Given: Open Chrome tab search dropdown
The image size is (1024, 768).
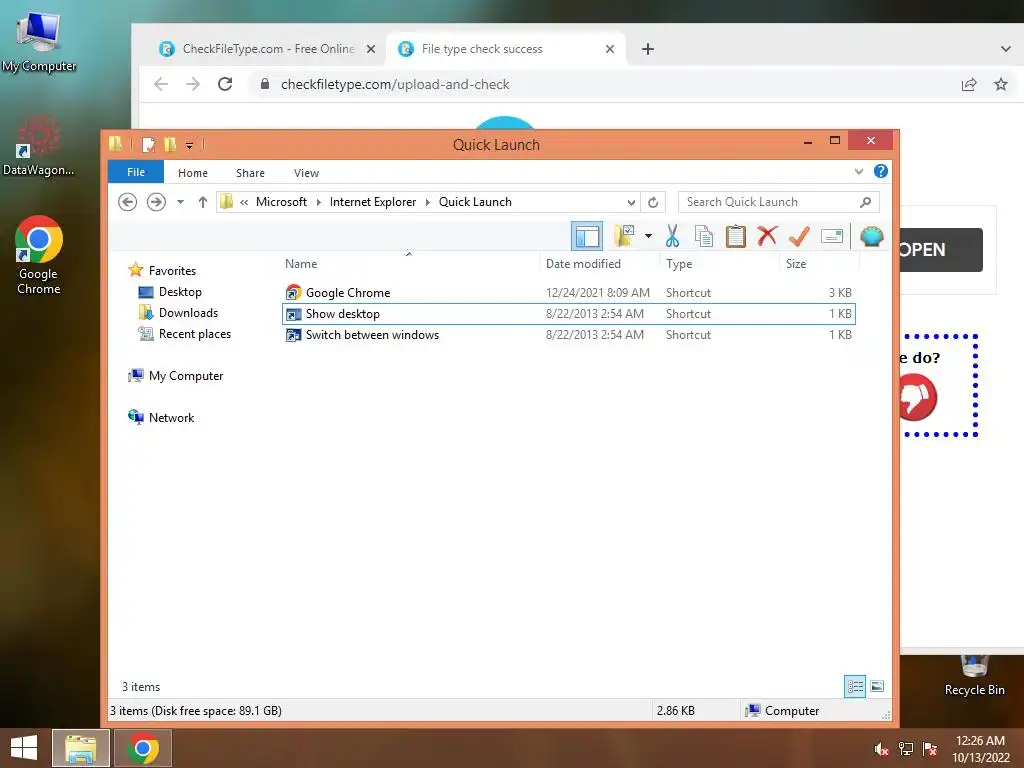Looking at the screenshot, I should [1005, 49].
